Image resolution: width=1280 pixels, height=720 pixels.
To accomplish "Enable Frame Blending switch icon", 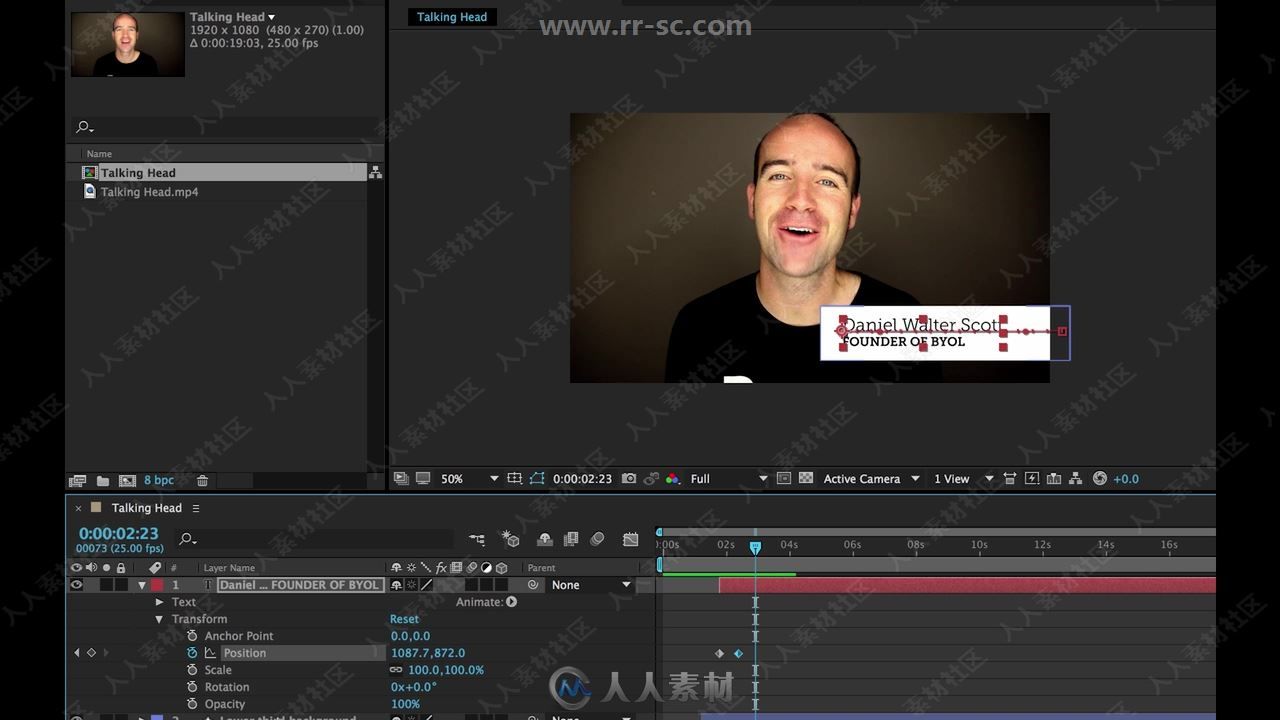I will pyautogui.click(x=571, y=539).
